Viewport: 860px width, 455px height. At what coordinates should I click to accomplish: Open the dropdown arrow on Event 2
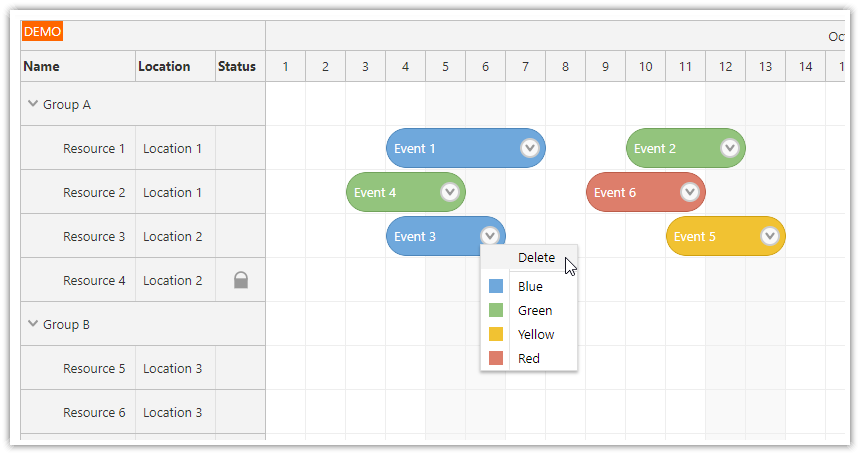click(x=730, y=148)
